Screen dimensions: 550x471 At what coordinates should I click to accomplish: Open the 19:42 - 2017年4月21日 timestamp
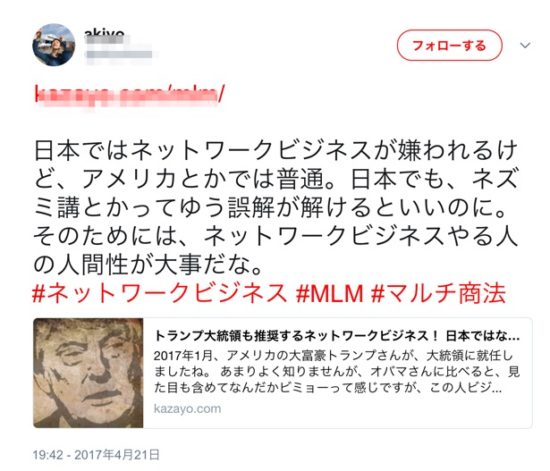(96, 455)
